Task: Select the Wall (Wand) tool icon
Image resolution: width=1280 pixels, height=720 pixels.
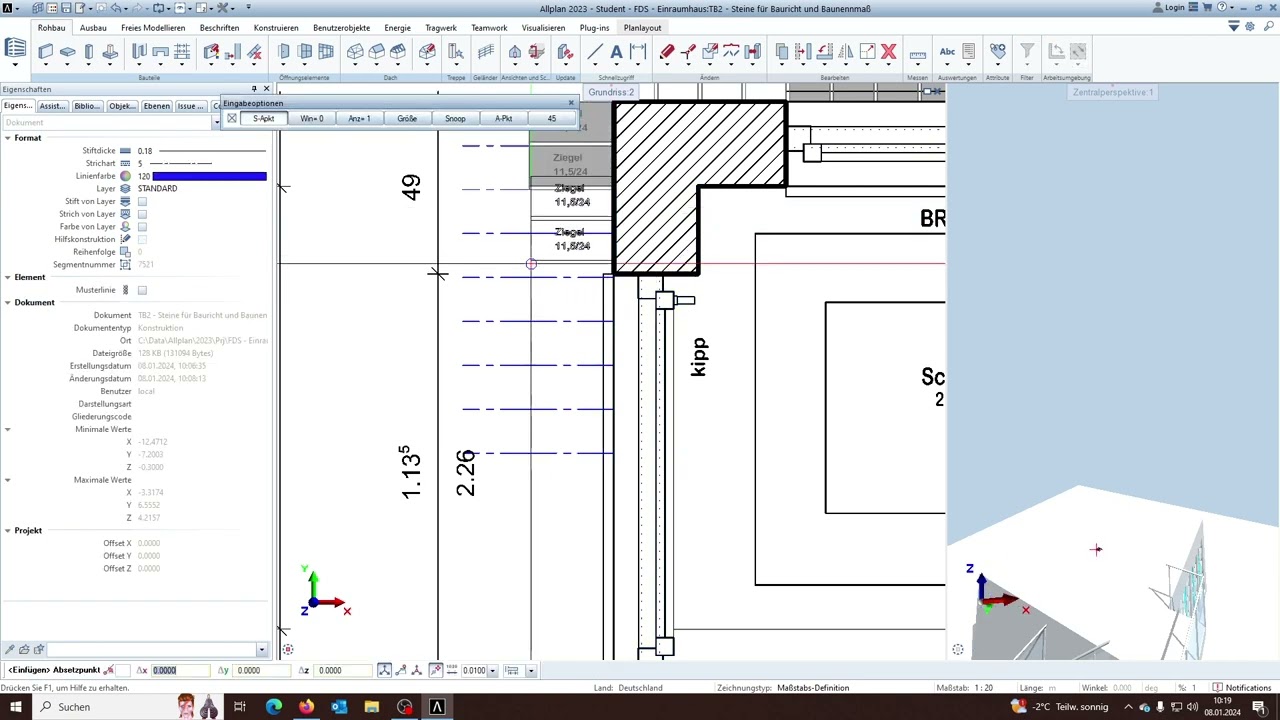Action: (x=45, y=51)
